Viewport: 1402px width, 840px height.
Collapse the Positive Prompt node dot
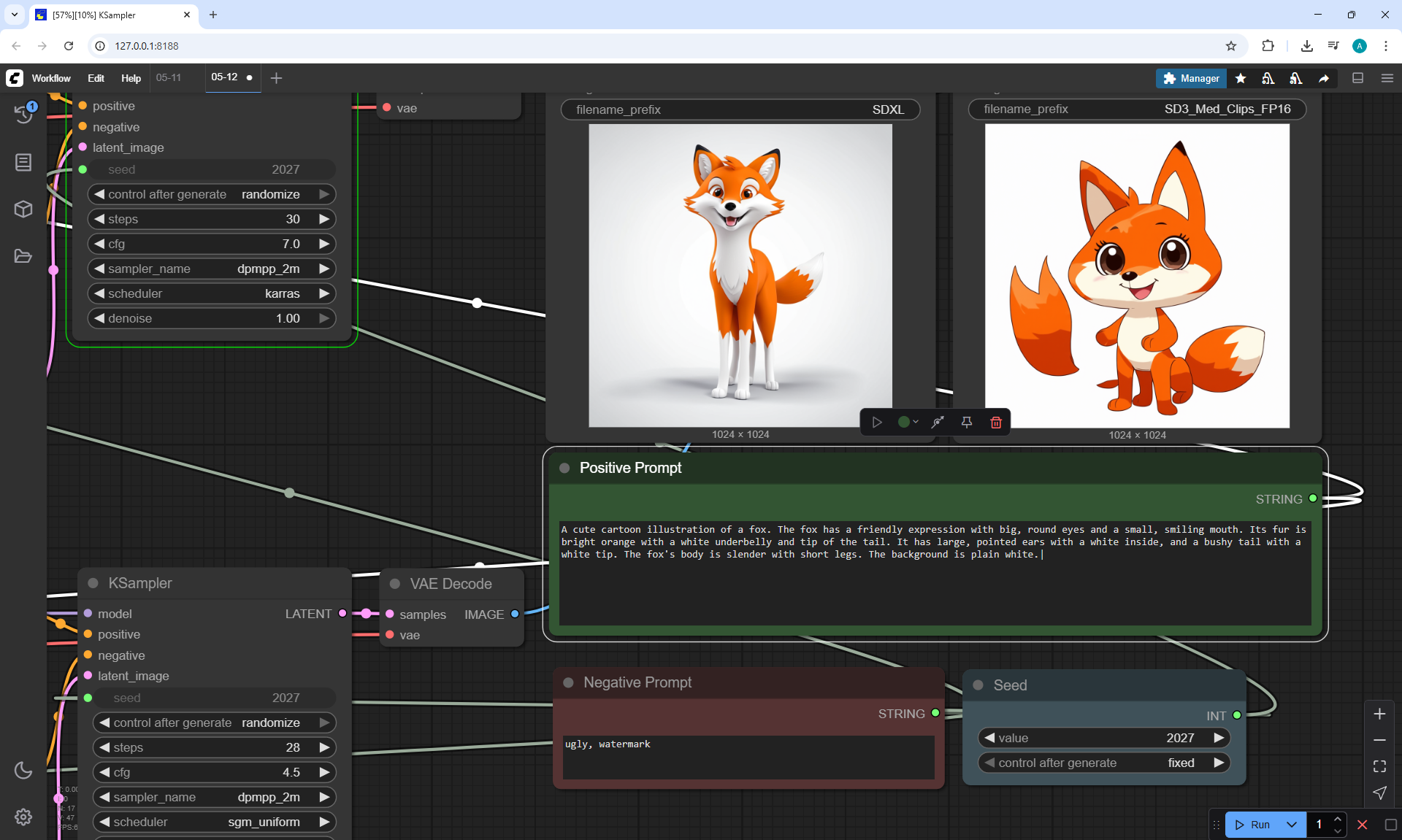[564, 468]
